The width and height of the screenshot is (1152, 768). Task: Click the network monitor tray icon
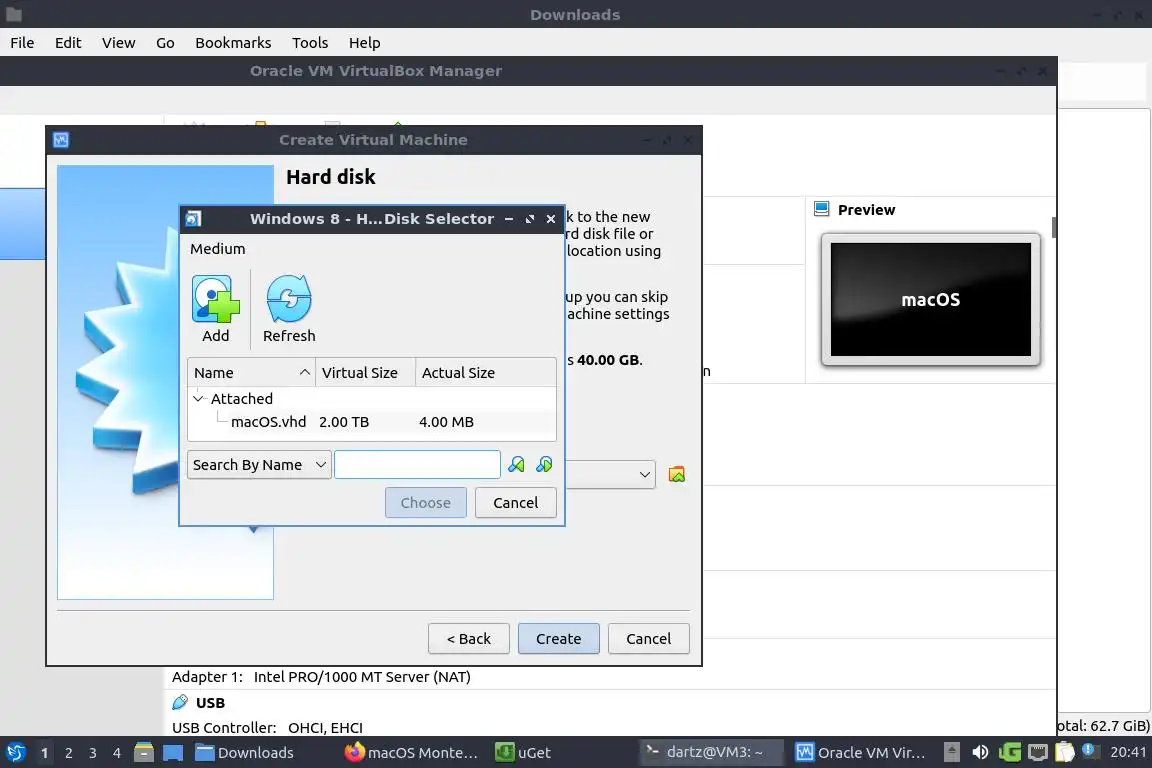[x=1037, y=753]
